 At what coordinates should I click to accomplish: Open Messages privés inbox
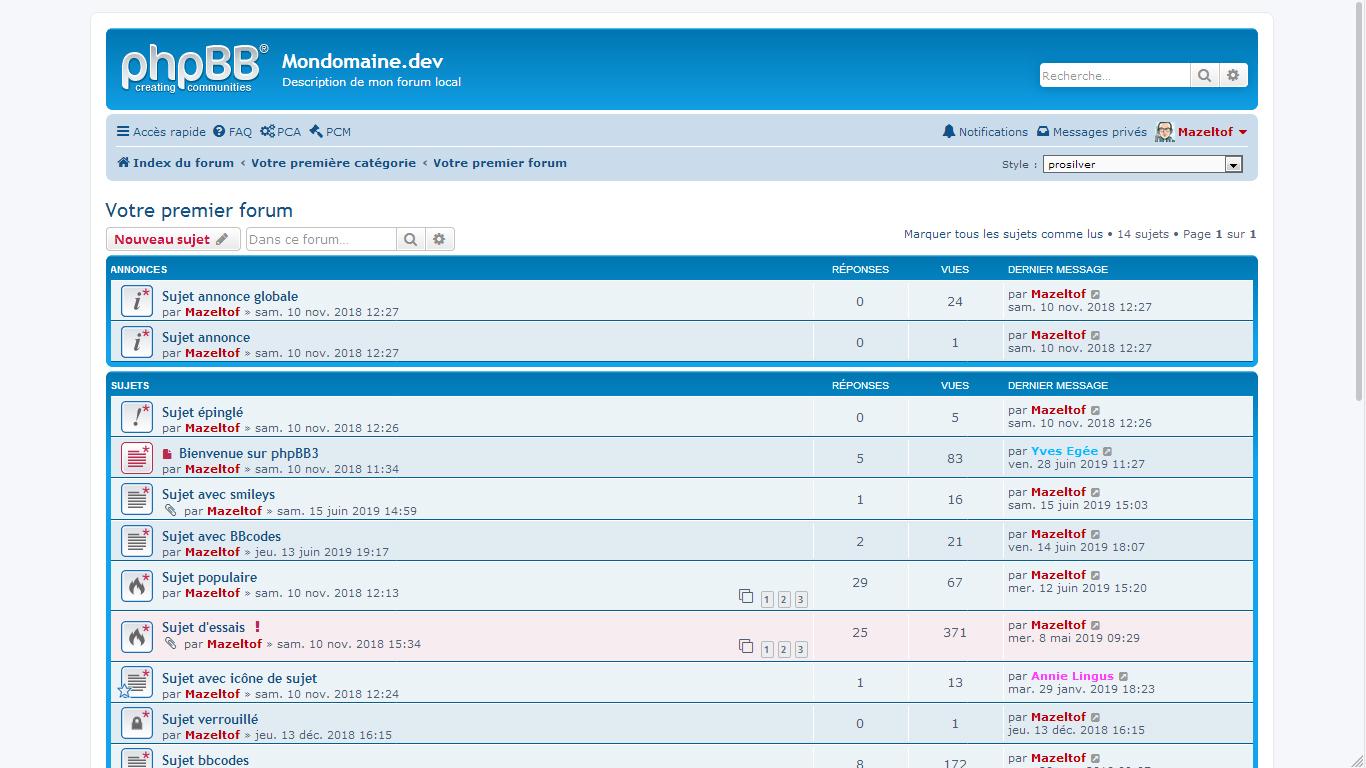point(1092,132)
